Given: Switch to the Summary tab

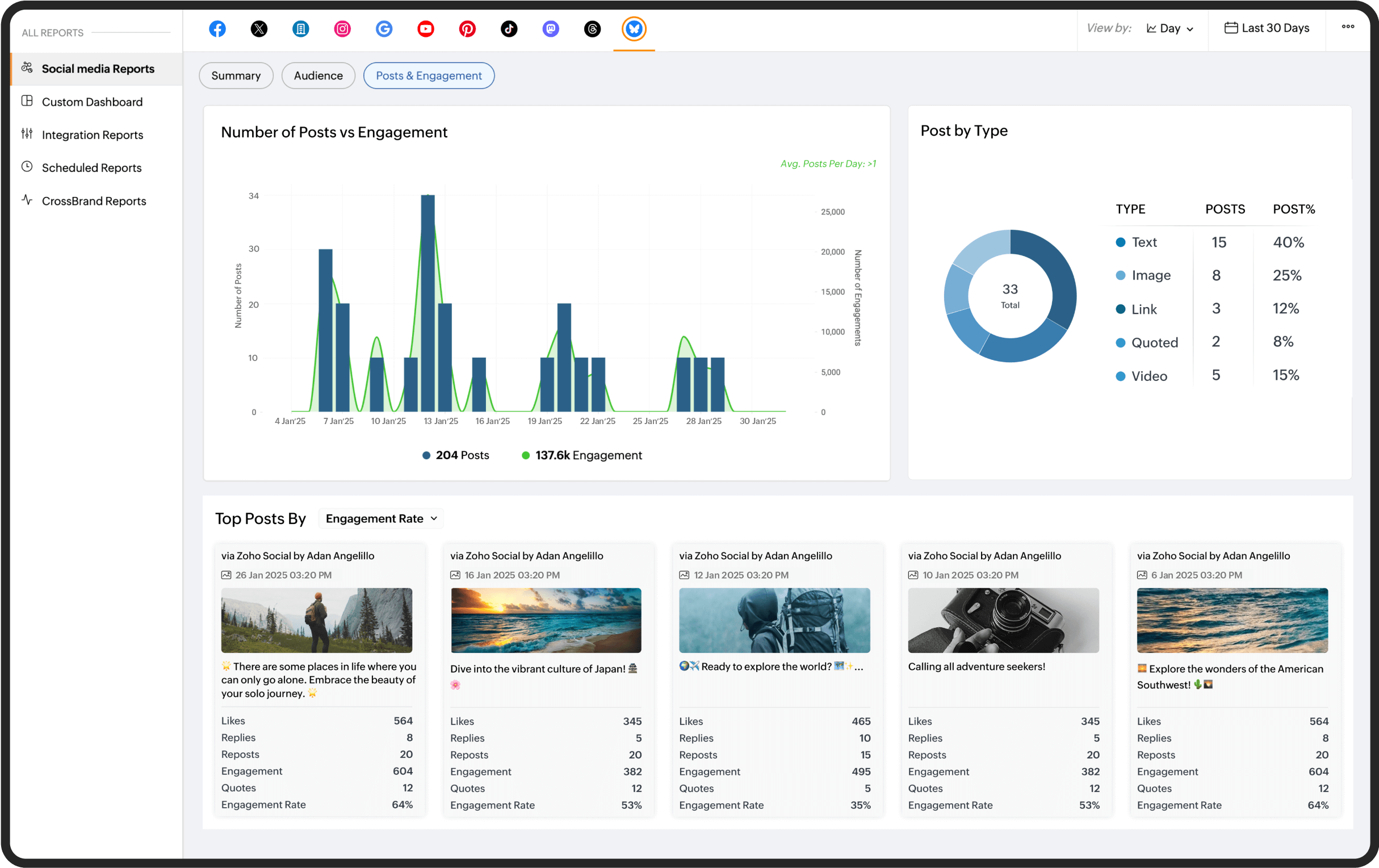Looking at the screenshot, I should pyautogui.click(x=236, y=76).
